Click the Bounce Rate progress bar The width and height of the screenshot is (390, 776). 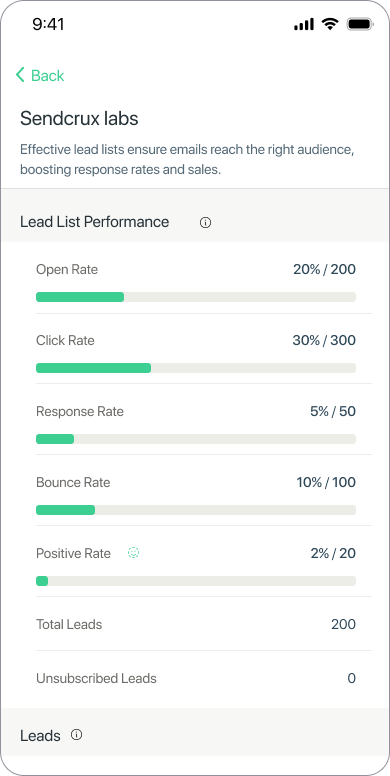tap(196, 510)
